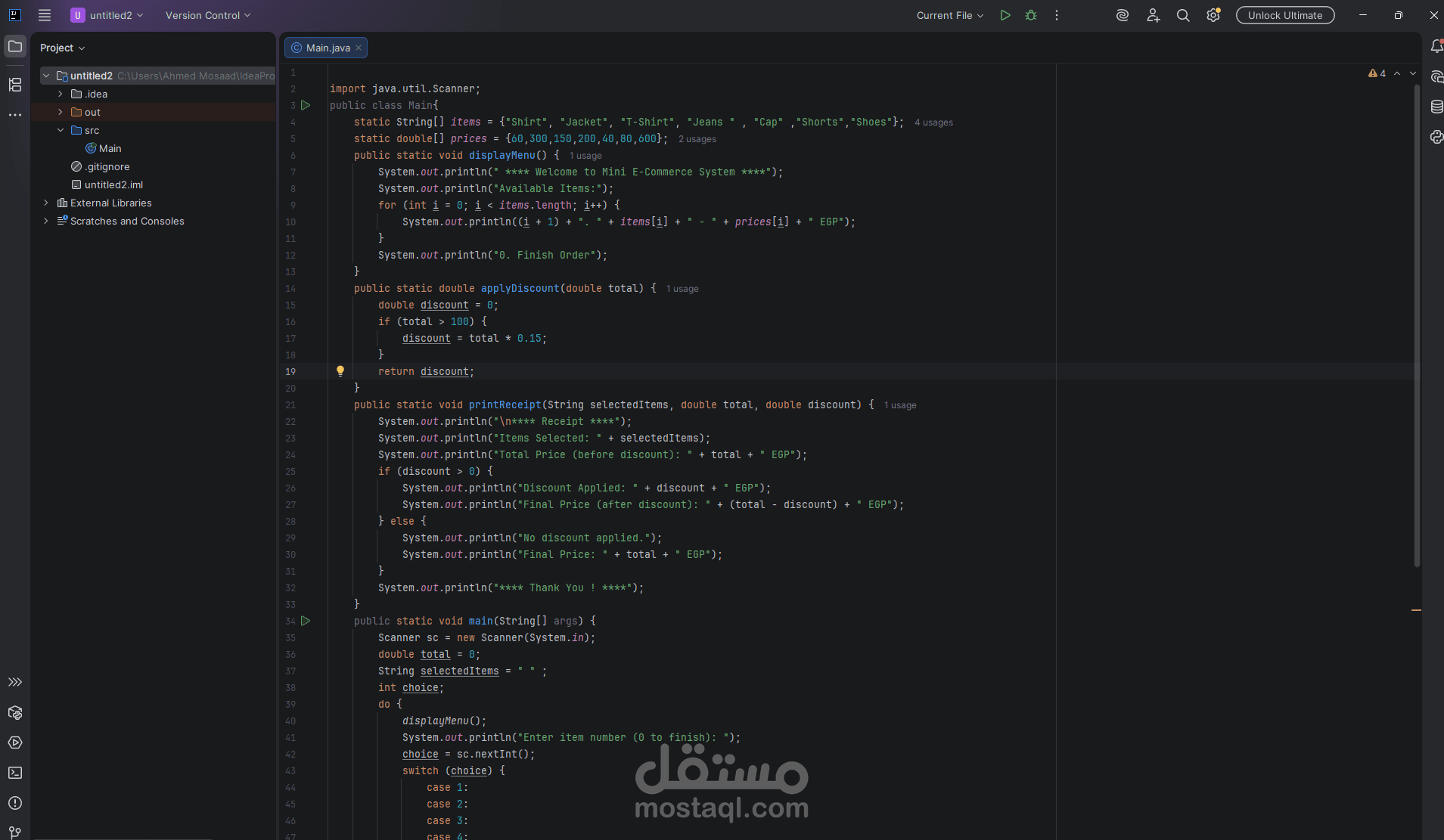Click line number 19 in the gutter
Screen dimensions: 1444x840
[290, 371]
